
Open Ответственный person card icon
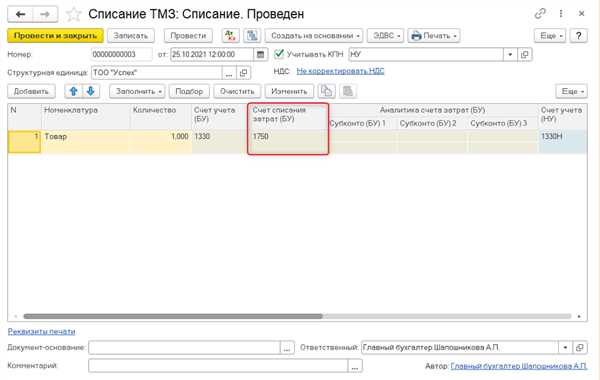click(x=579, y=347)
